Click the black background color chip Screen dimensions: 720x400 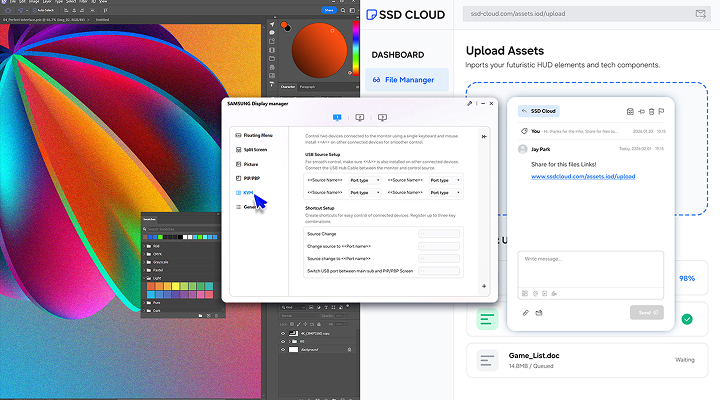287,28
